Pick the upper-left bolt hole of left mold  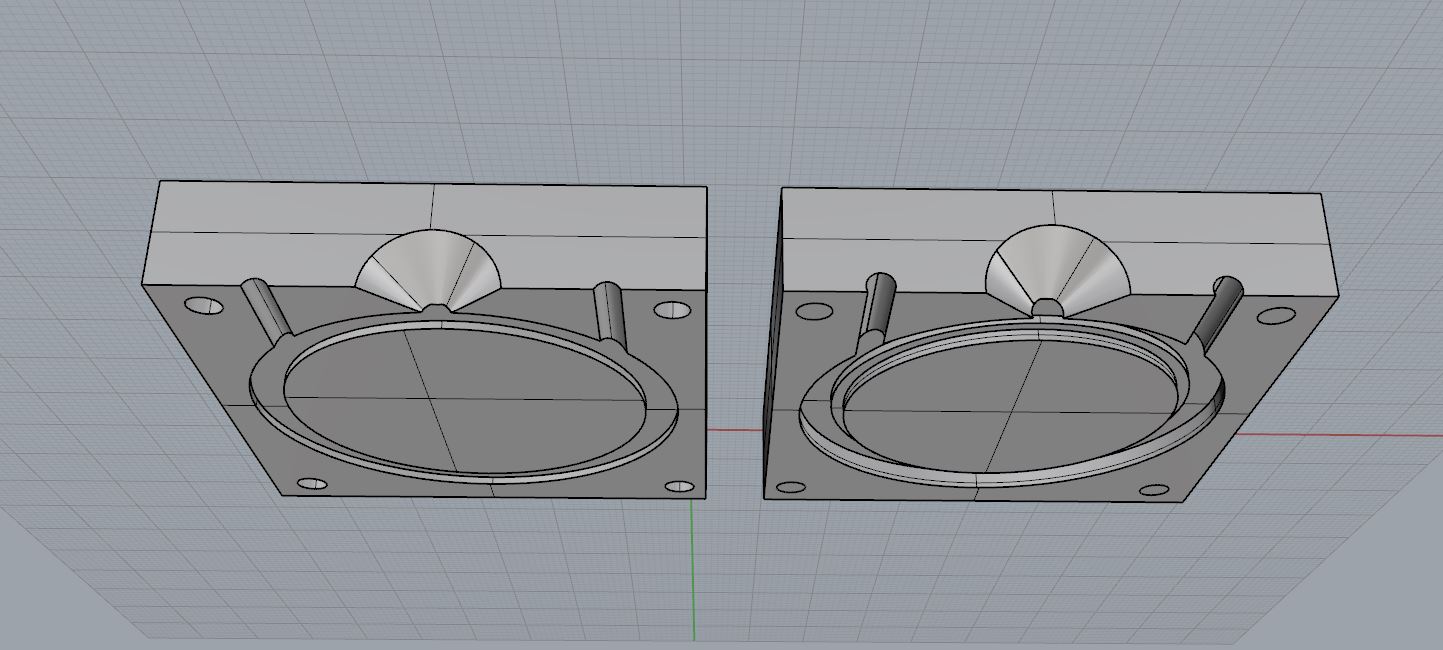coord(204,304)
